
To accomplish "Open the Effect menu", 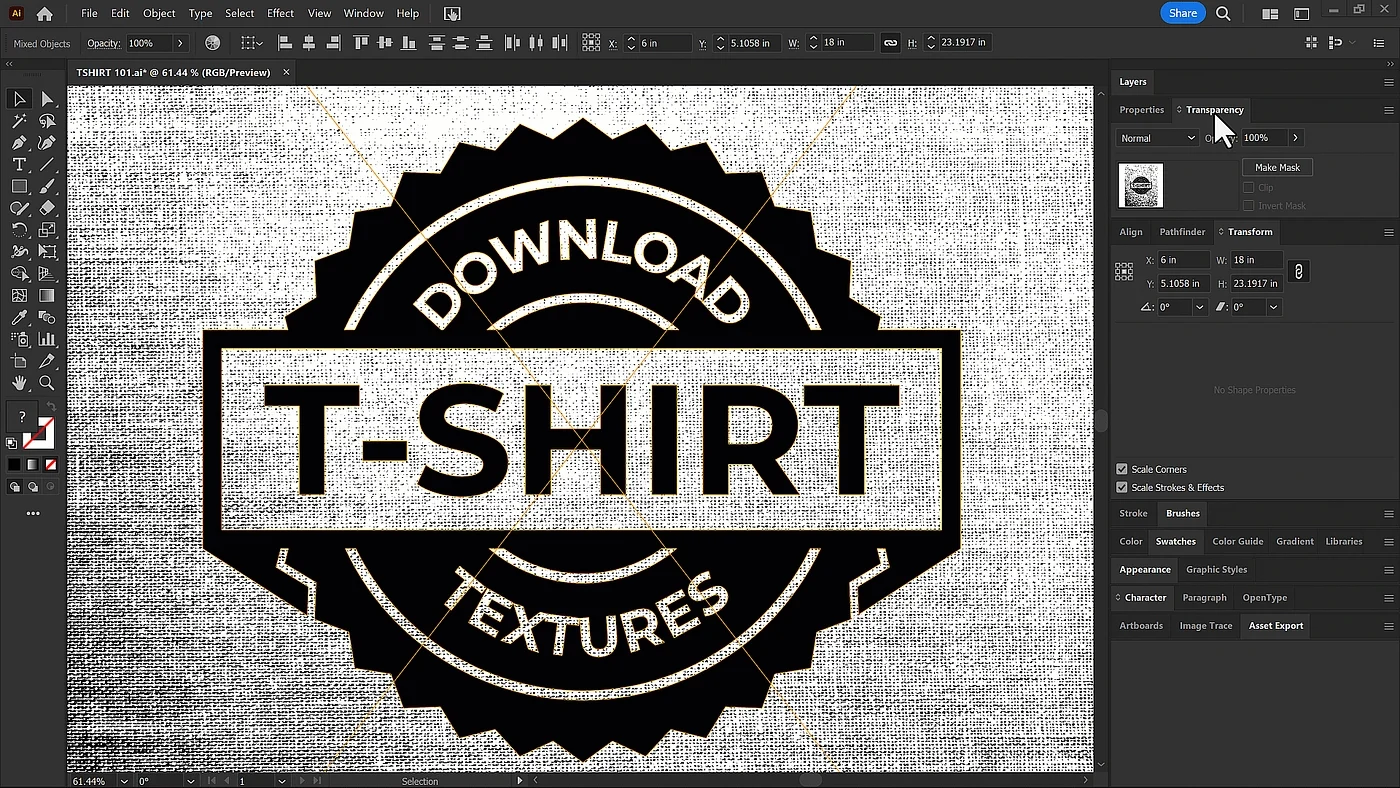I will (x=280, y=14).
